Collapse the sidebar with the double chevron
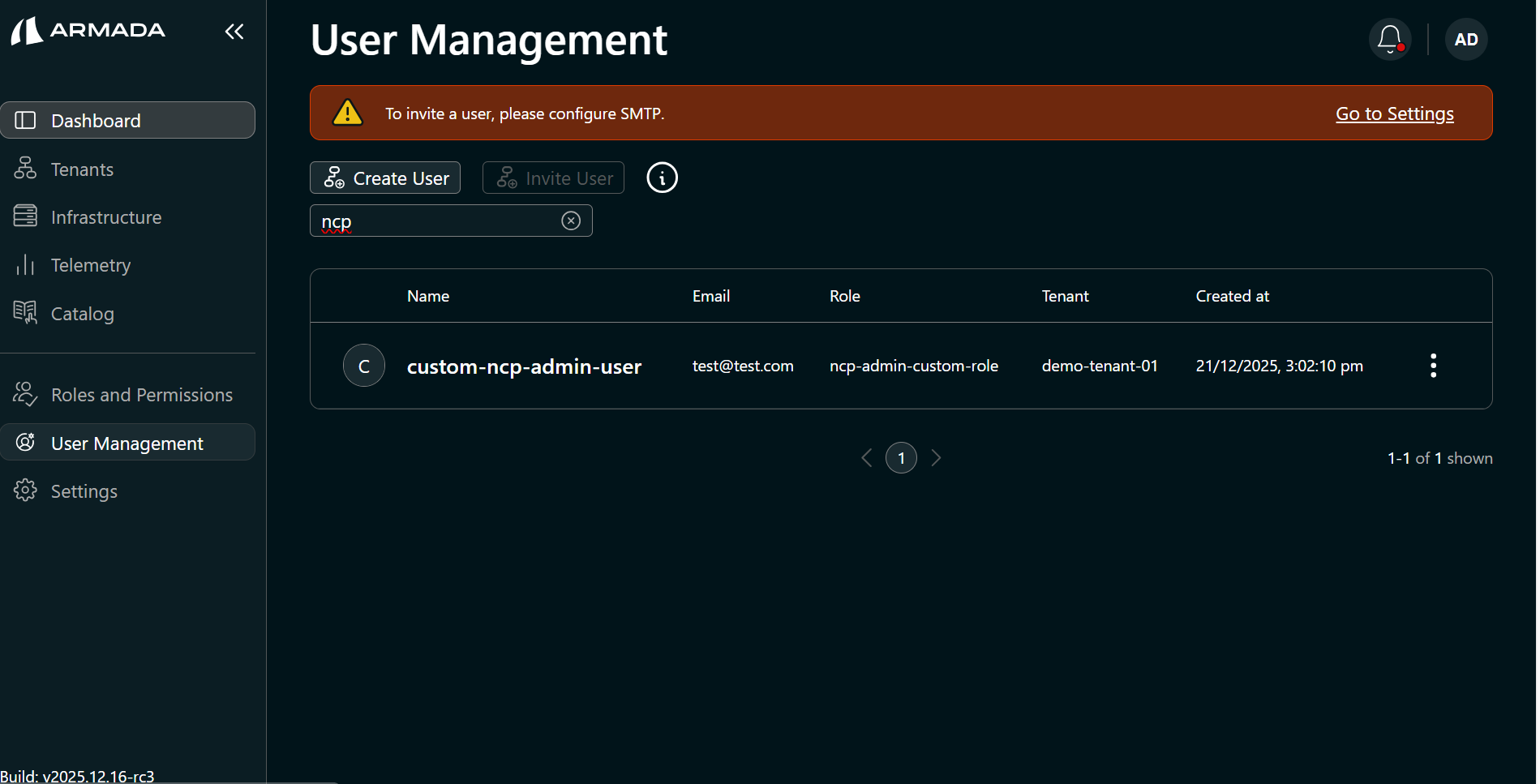Screen dimensions: 1540x784 [x=234, y=31]
